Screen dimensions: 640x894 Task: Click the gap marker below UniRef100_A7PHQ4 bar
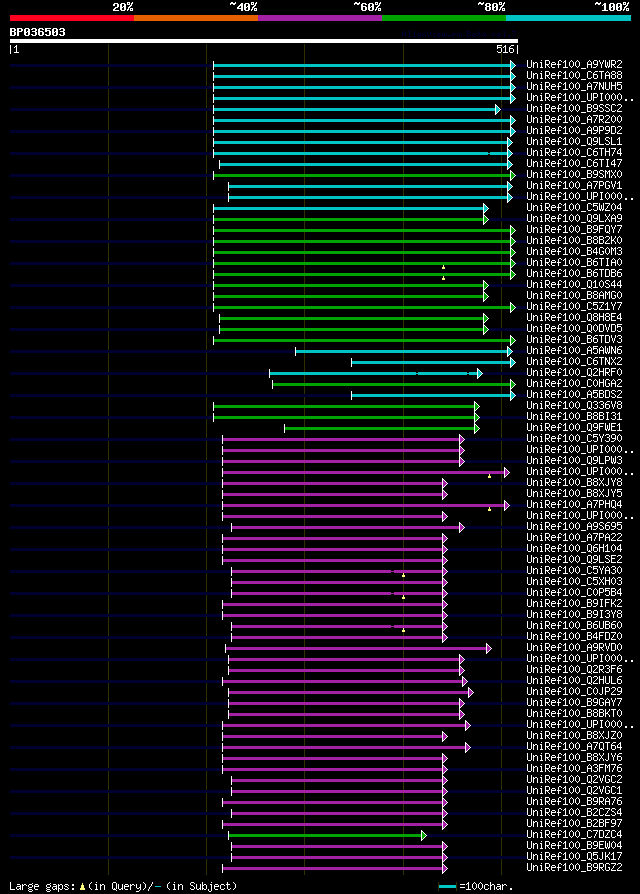point(490,509)
